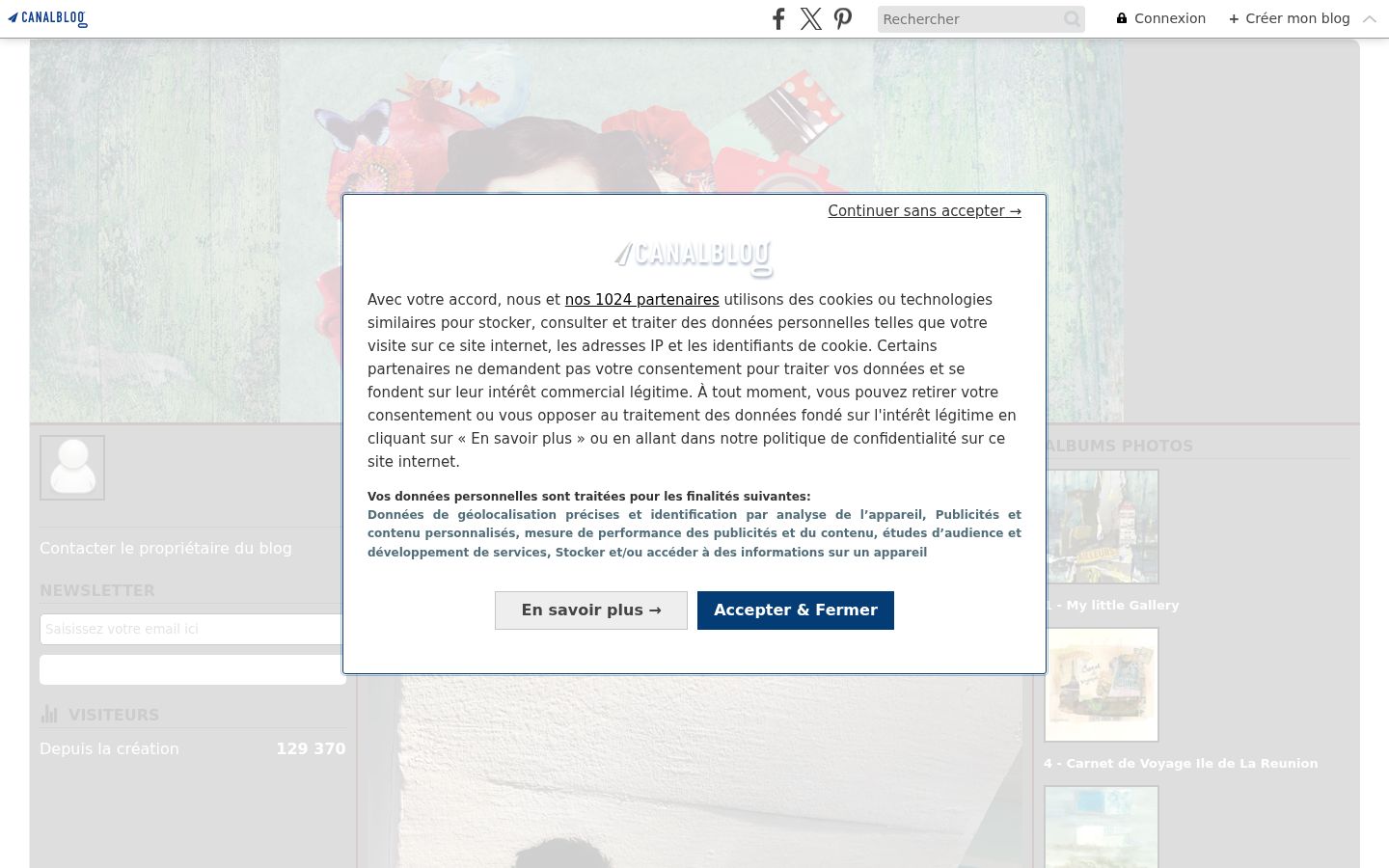The image size is (1389, 868).
Task: Open the 1 - My little Gallery link
Action: pos(1111,606)
